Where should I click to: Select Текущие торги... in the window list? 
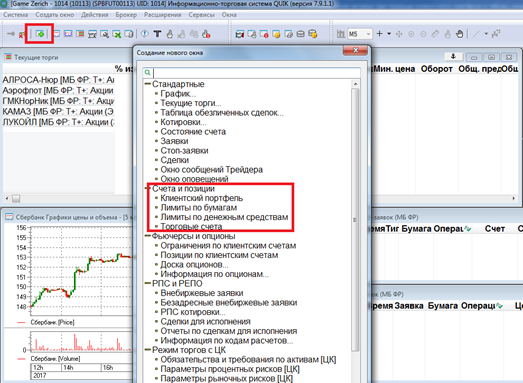point(190,103)
